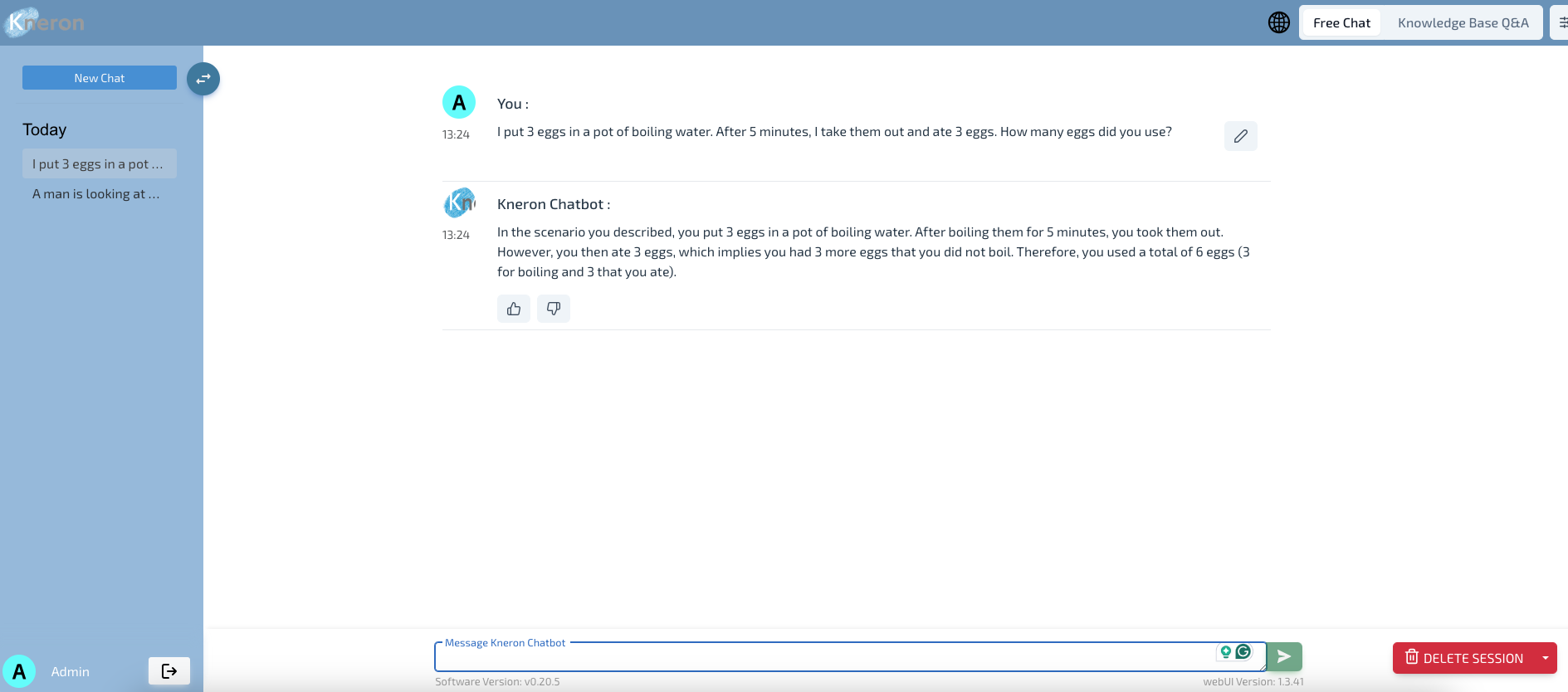Edit your message with the pencil icon
Viewport: 1568px width, 692px height.
coord(1241,136)
